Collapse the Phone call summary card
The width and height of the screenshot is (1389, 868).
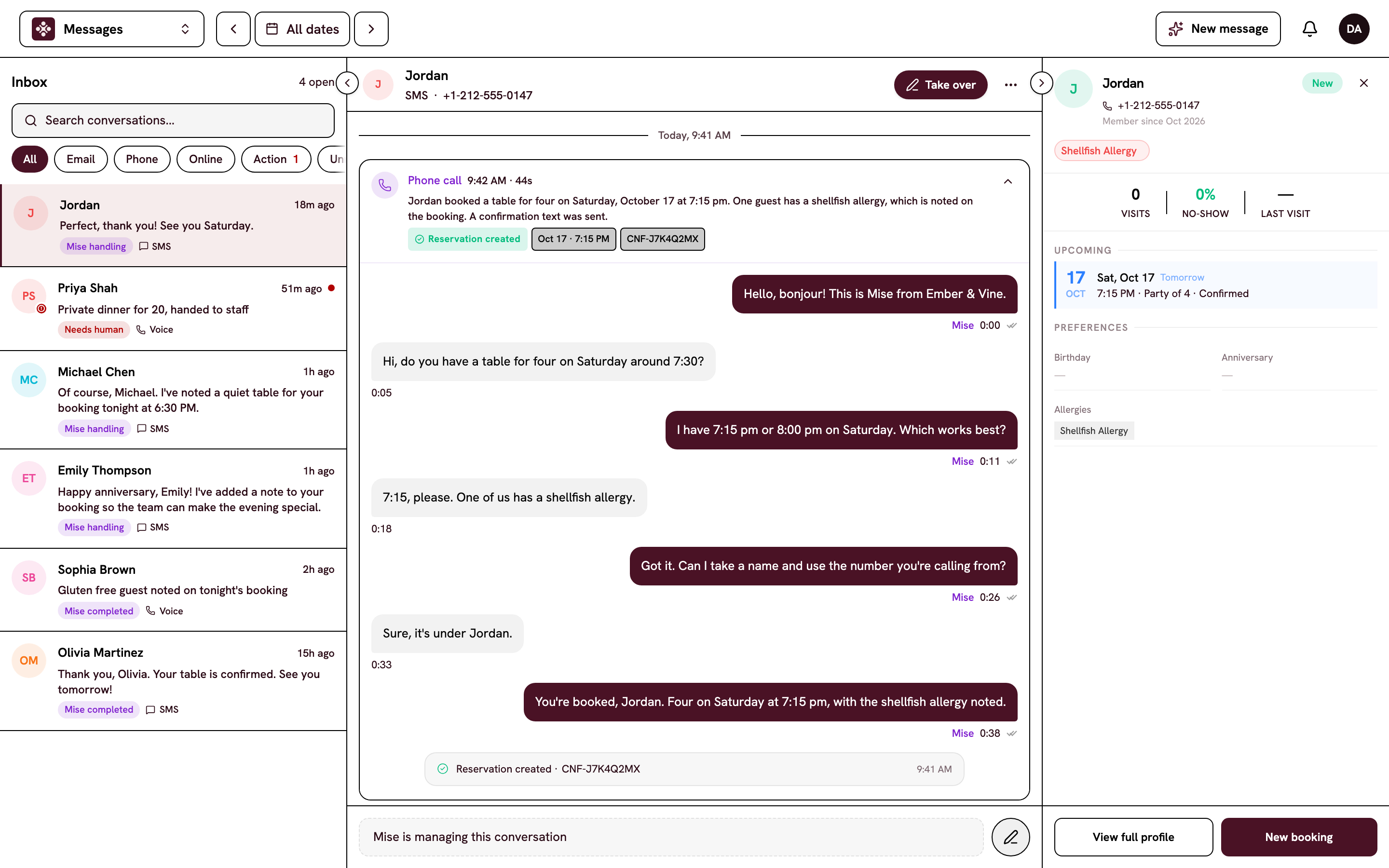1008,181
